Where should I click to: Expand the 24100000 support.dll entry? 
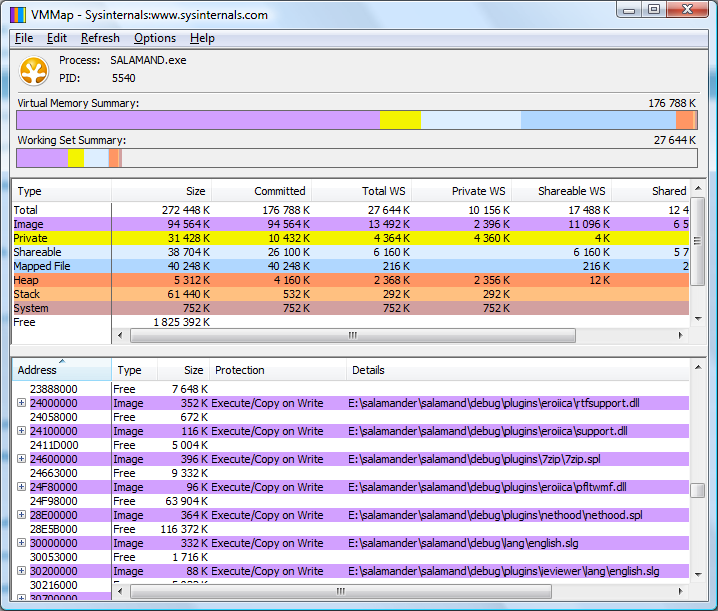(21, 431)
